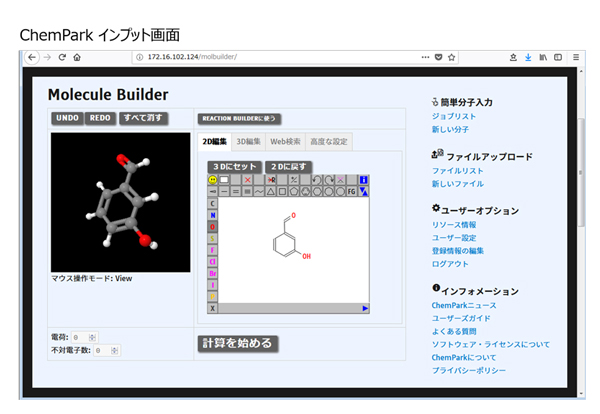The height and width of the screenshot is (414, 600).
Task: Select the wavy chain tool
Action: (259, 191)
